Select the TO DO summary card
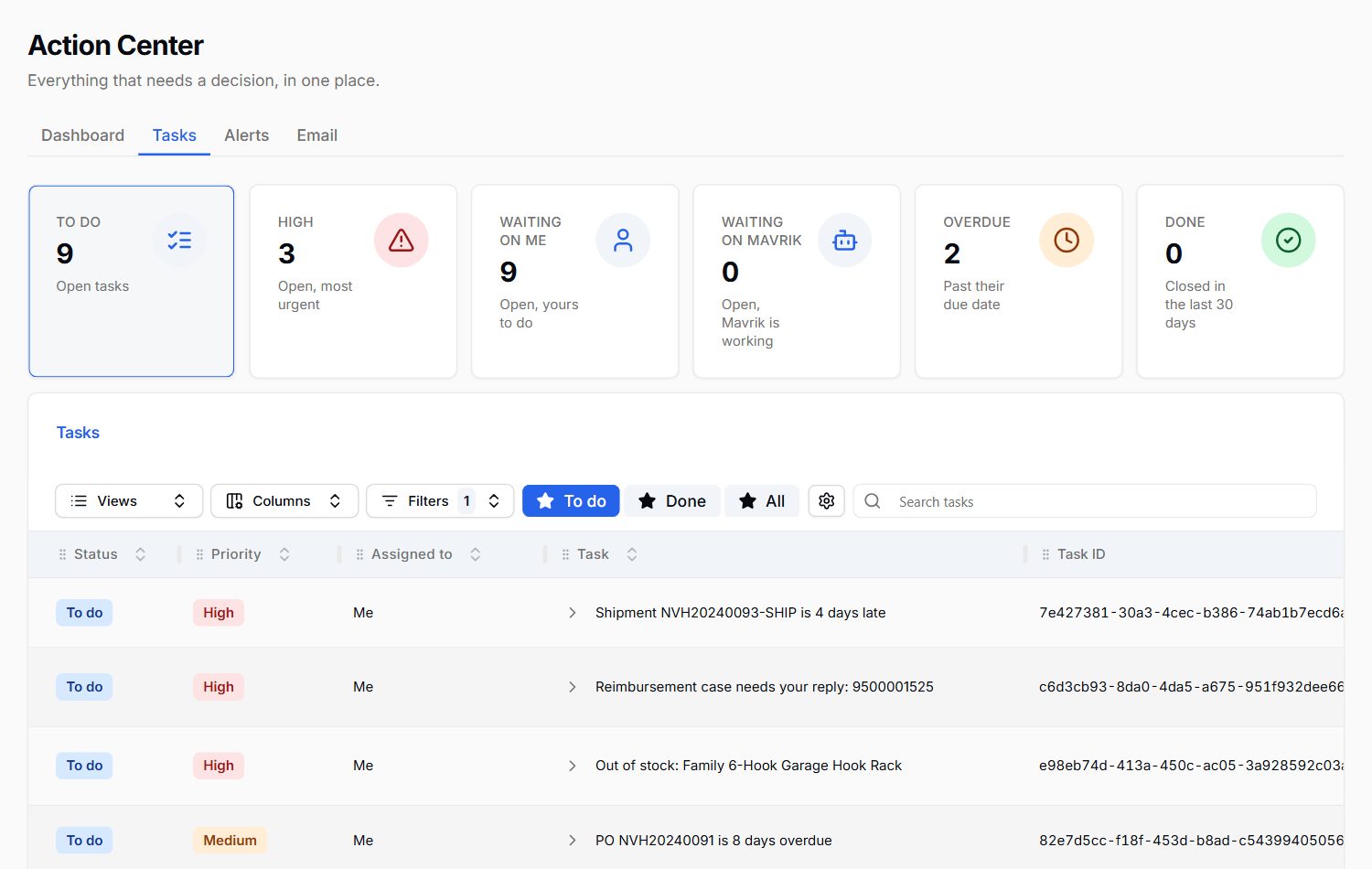The width and height of the screenshot is (1372, 869). (x=132, y=281)
